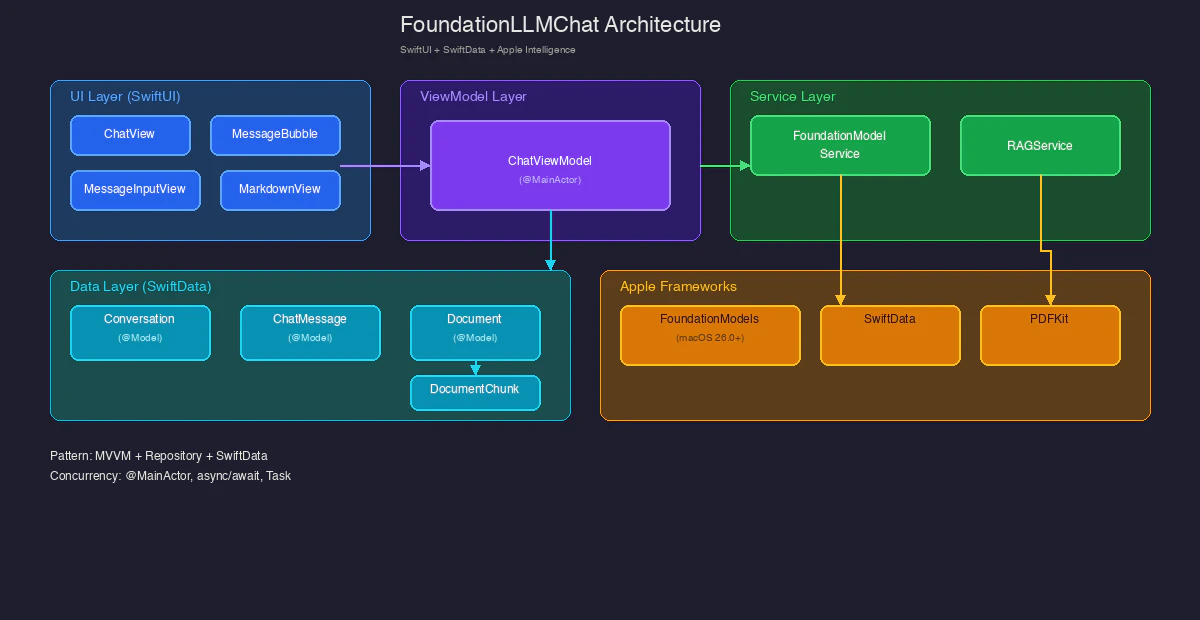Select the FoundationModel Service node
Viewport: 1200px width, 620px height.
[840, 145]
